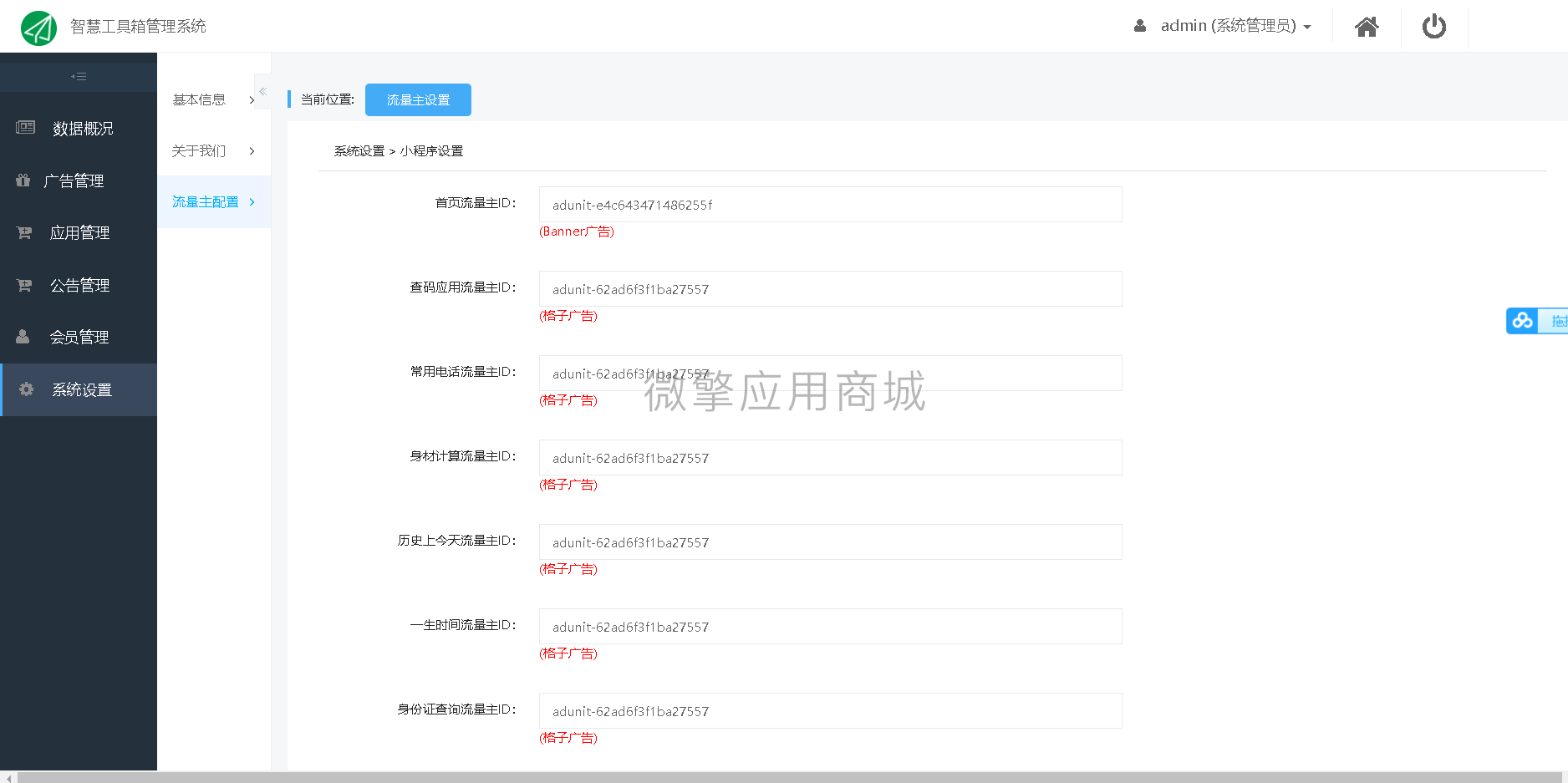Open the 流量主配置 menu entry

(205, 201)
